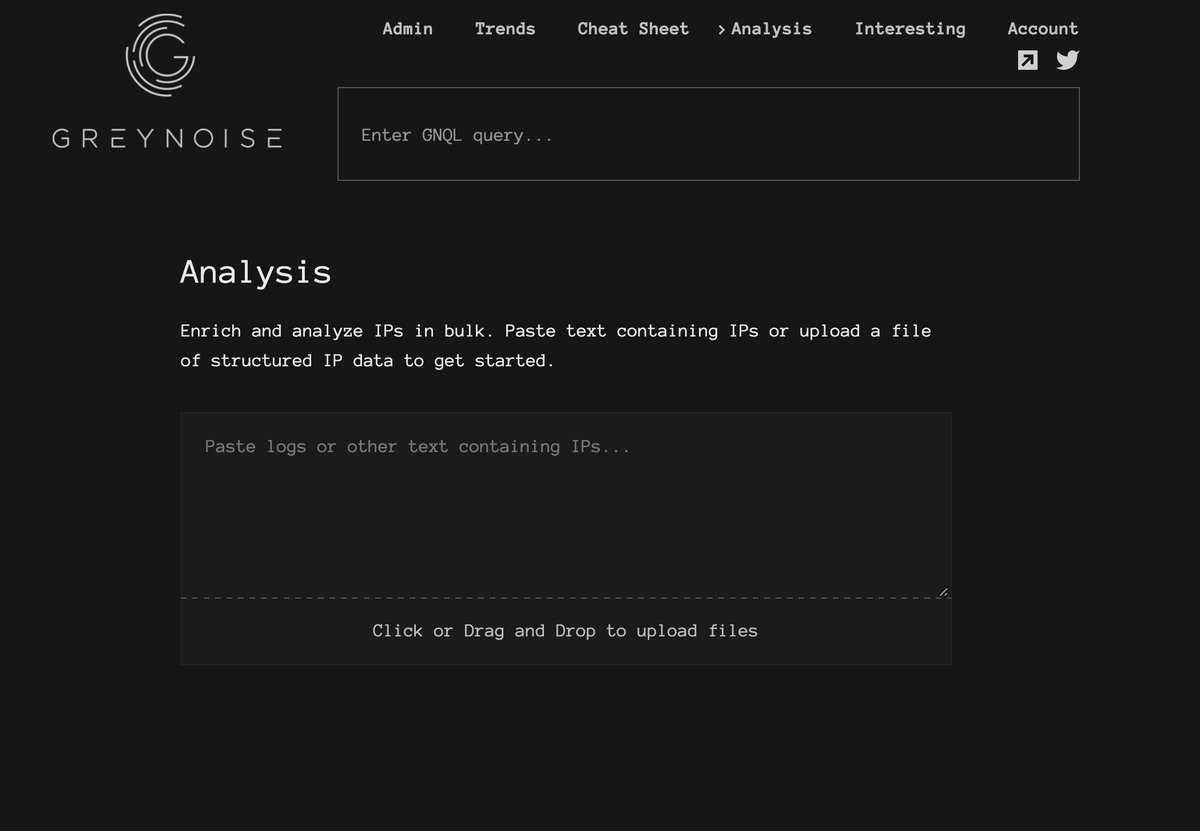Screen dimensions: 1200x831
Task: Click the Drag and Drop upload files area
Action: pyautogui.click(x=566, y=631)
